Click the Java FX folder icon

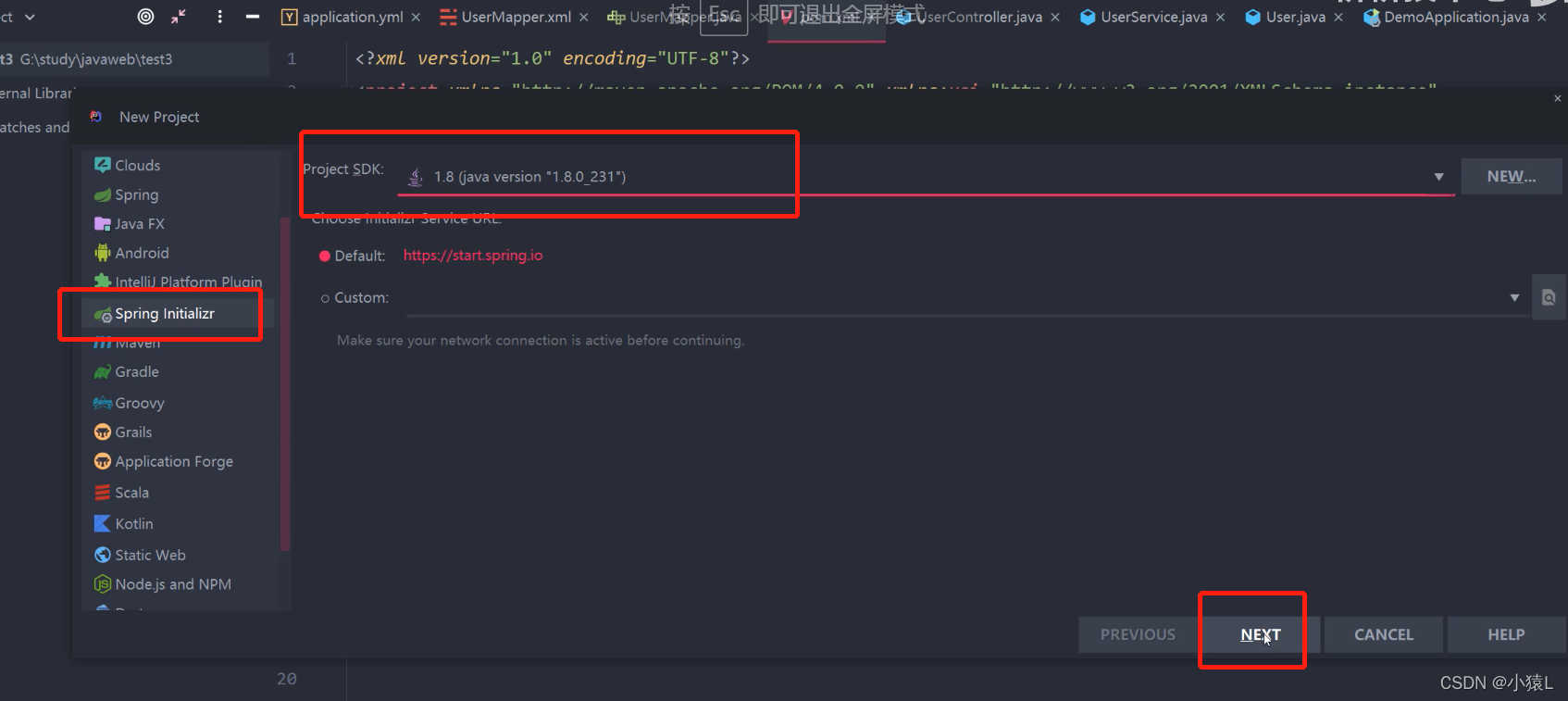coord(103,223)
